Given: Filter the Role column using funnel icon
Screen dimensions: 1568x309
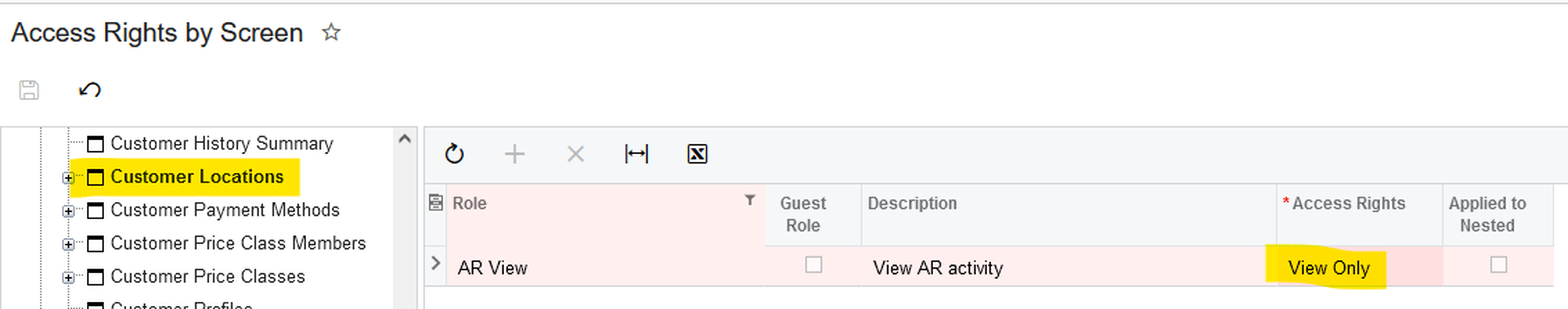Looking at the screenshot, I should pos(750,200).
